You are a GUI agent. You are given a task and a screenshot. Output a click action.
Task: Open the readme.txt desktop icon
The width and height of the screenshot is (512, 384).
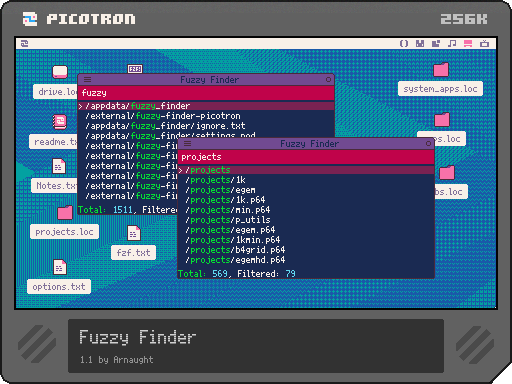(x=60, y=122)
